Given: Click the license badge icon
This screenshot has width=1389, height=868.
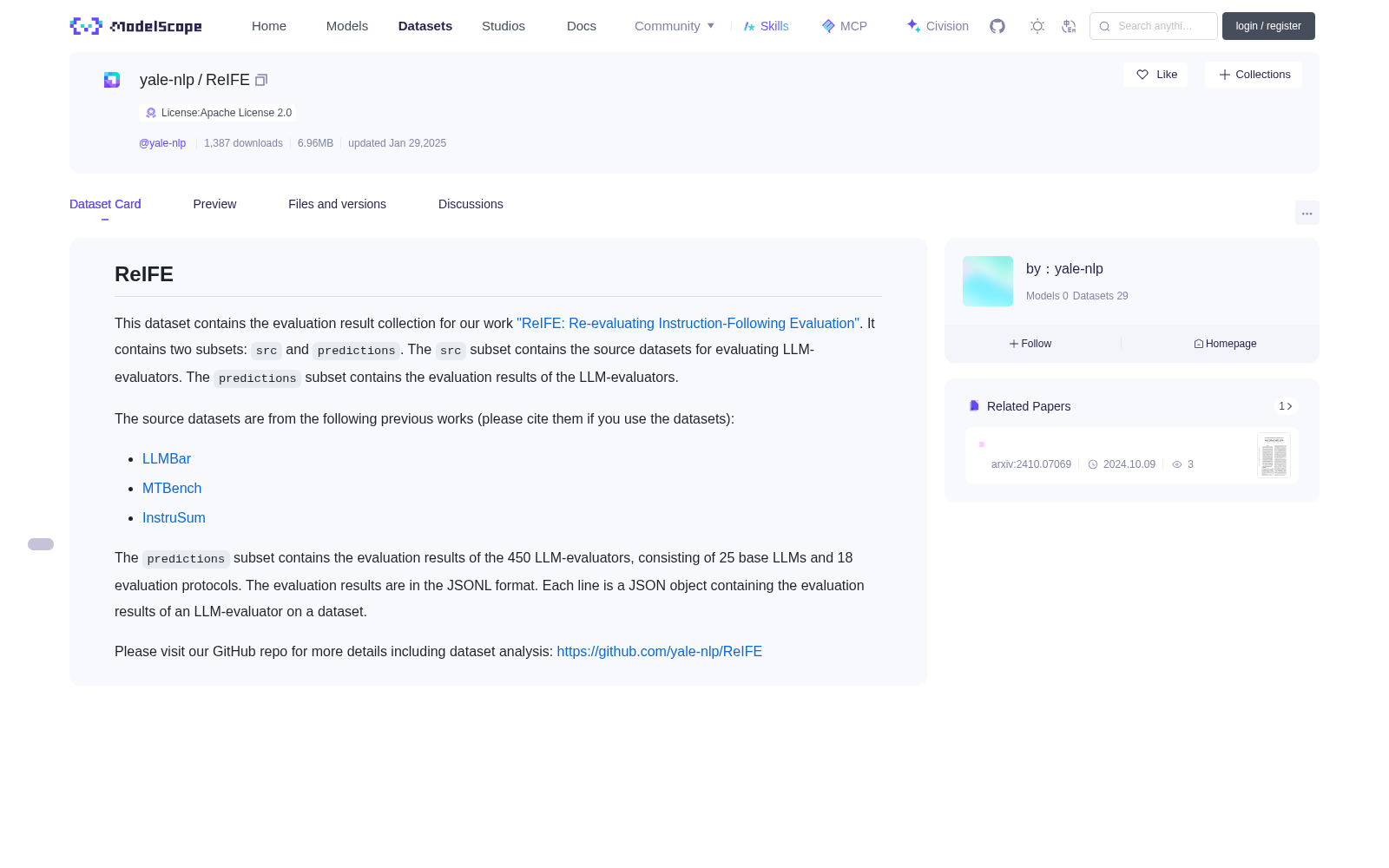Looking at the screenshot, I should pos(151,113).
